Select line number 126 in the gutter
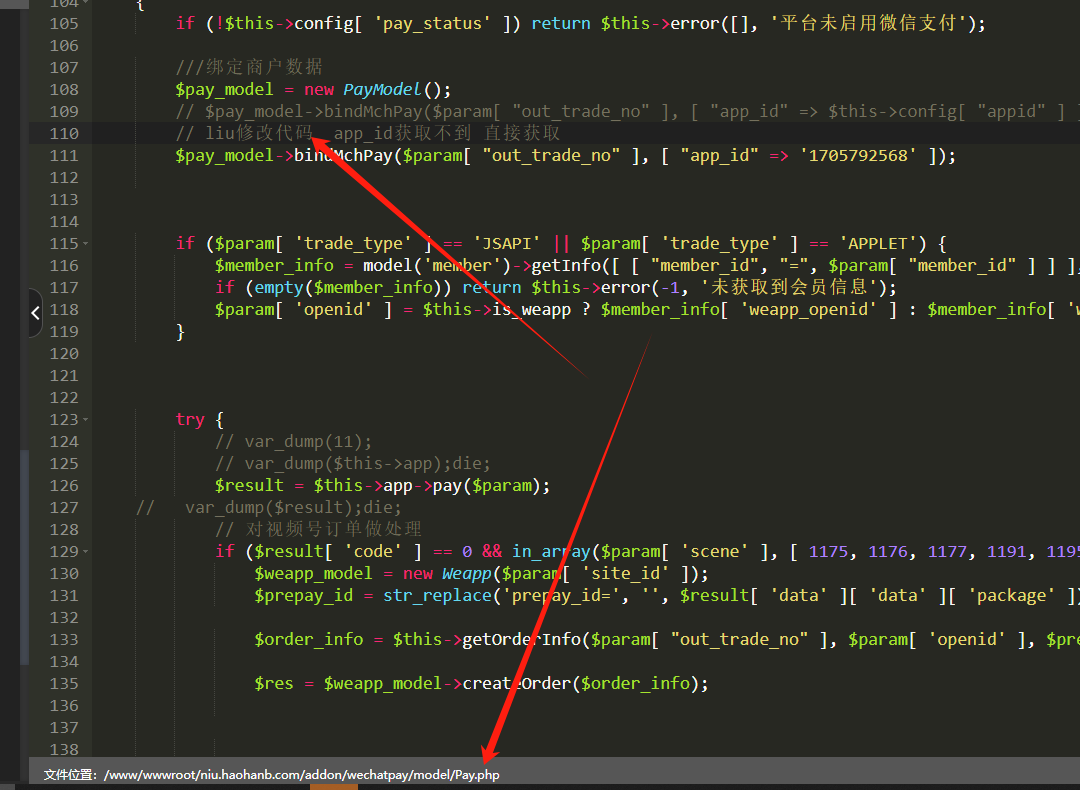1080x790 pixels. [63, 486]
